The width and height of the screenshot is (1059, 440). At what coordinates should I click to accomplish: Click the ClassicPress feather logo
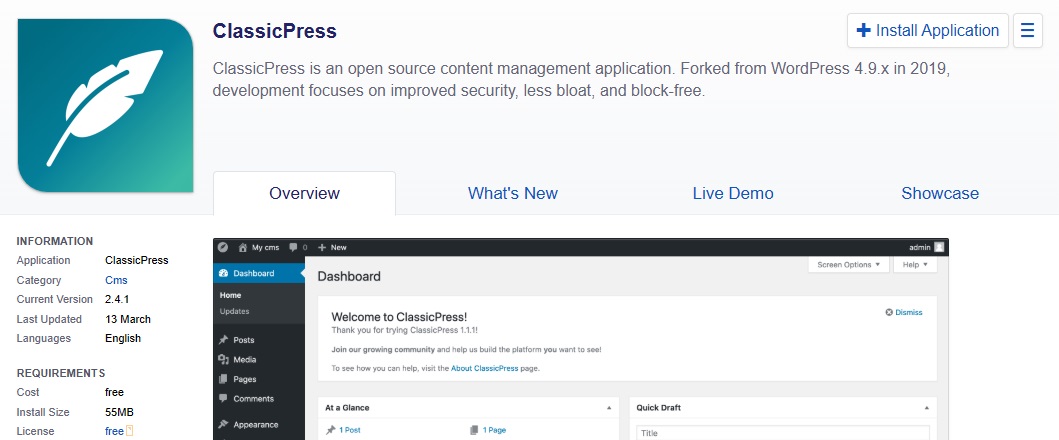click(105, 105)
